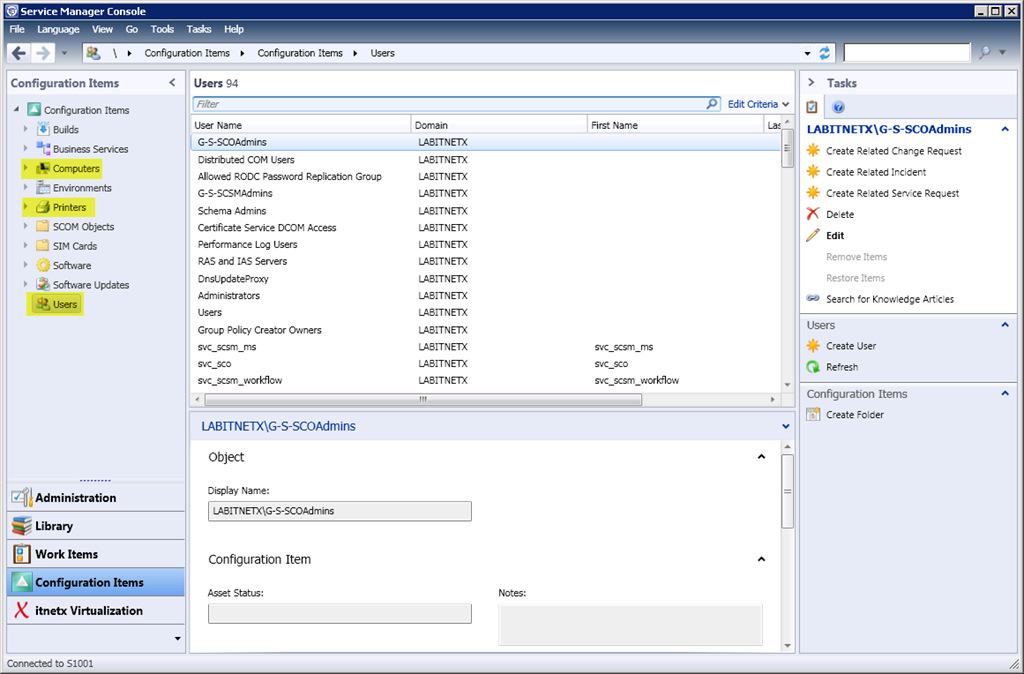Open the Tools menu
1024x674 pixels.
(x=162, y=29)
